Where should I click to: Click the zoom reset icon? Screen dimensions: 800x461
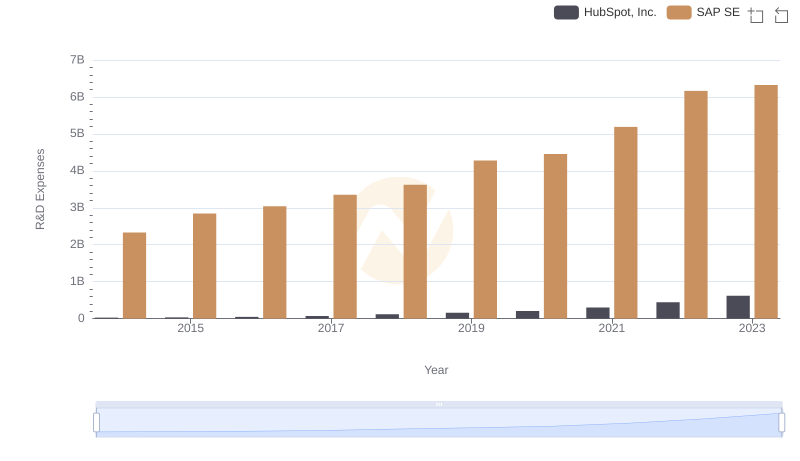click(781, 15)
